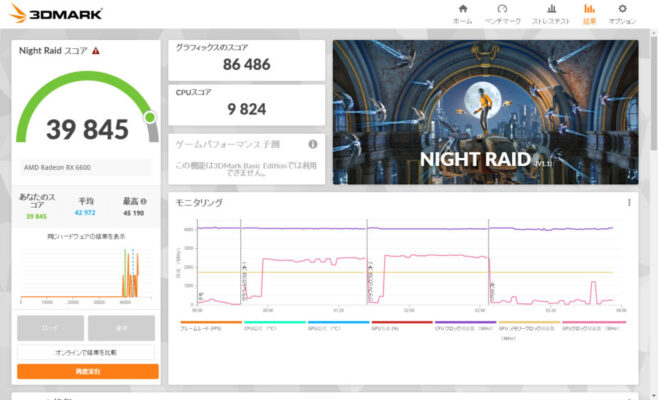Toggle the pink GPUクロック (MHz) legend series
The image size is (658, 400).
point(594,326)
